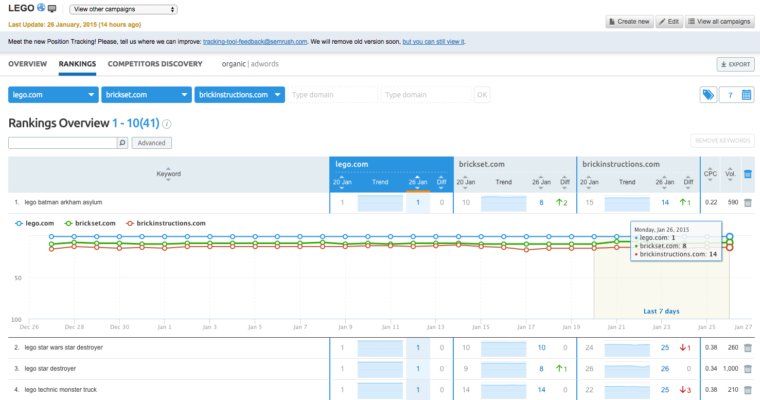Toggle lego.com series in chart legend
This screenshot has width=760, height=400.
34,223
